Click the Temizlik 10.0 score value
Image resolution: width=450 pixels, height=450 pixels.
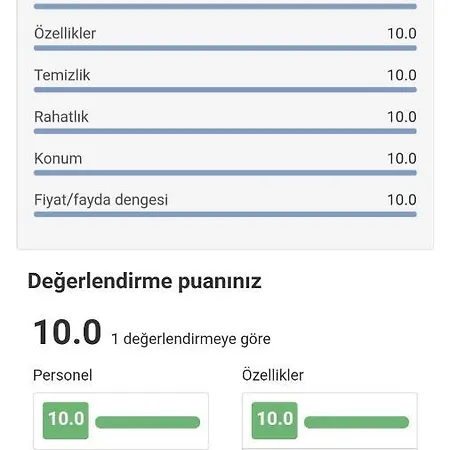(x=402, y=75)
